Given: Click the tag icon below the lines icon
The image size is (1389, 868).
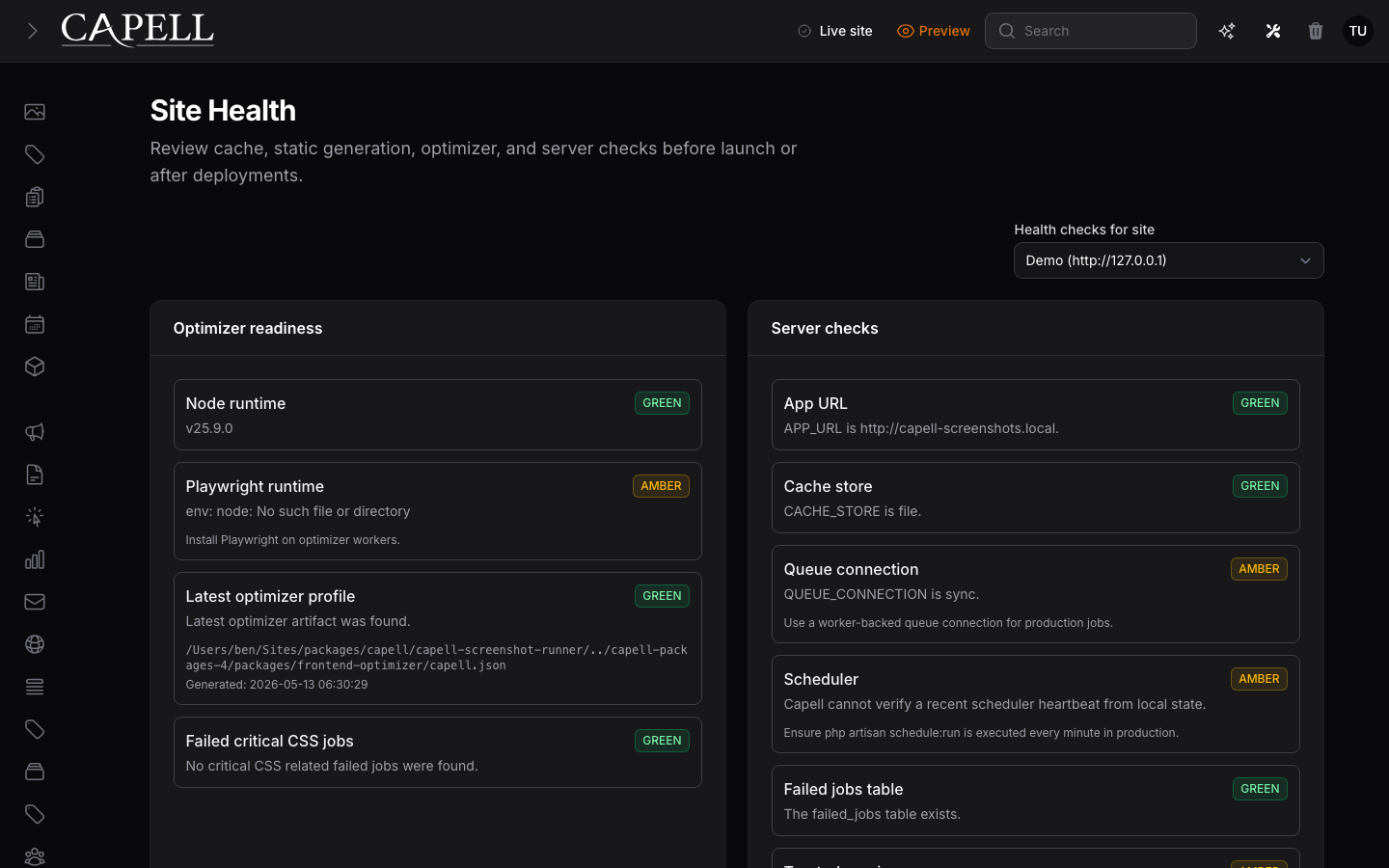Looking at the screenshot, I should [35, 729].
